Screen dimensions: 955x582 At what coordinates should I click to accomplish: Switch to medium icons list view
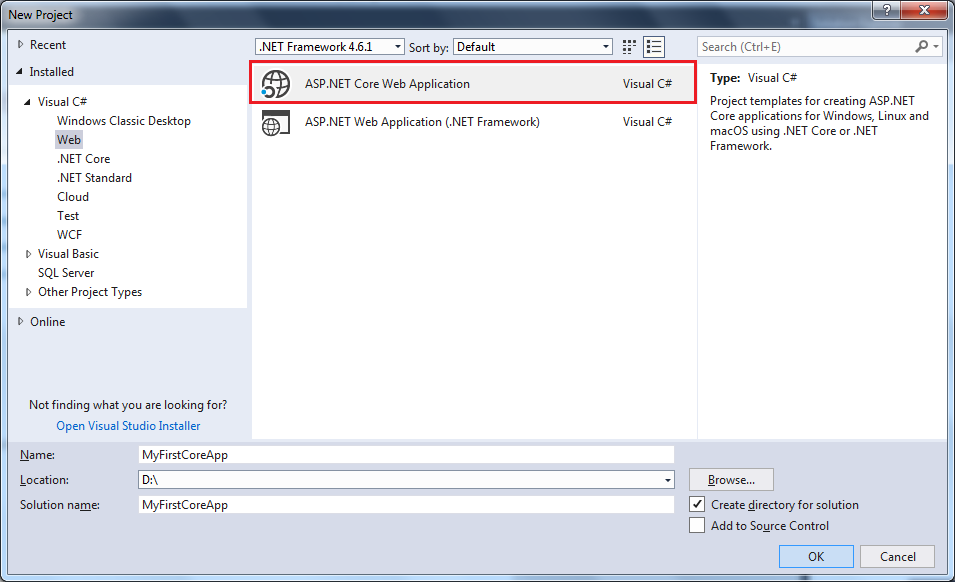click(654, 47)
